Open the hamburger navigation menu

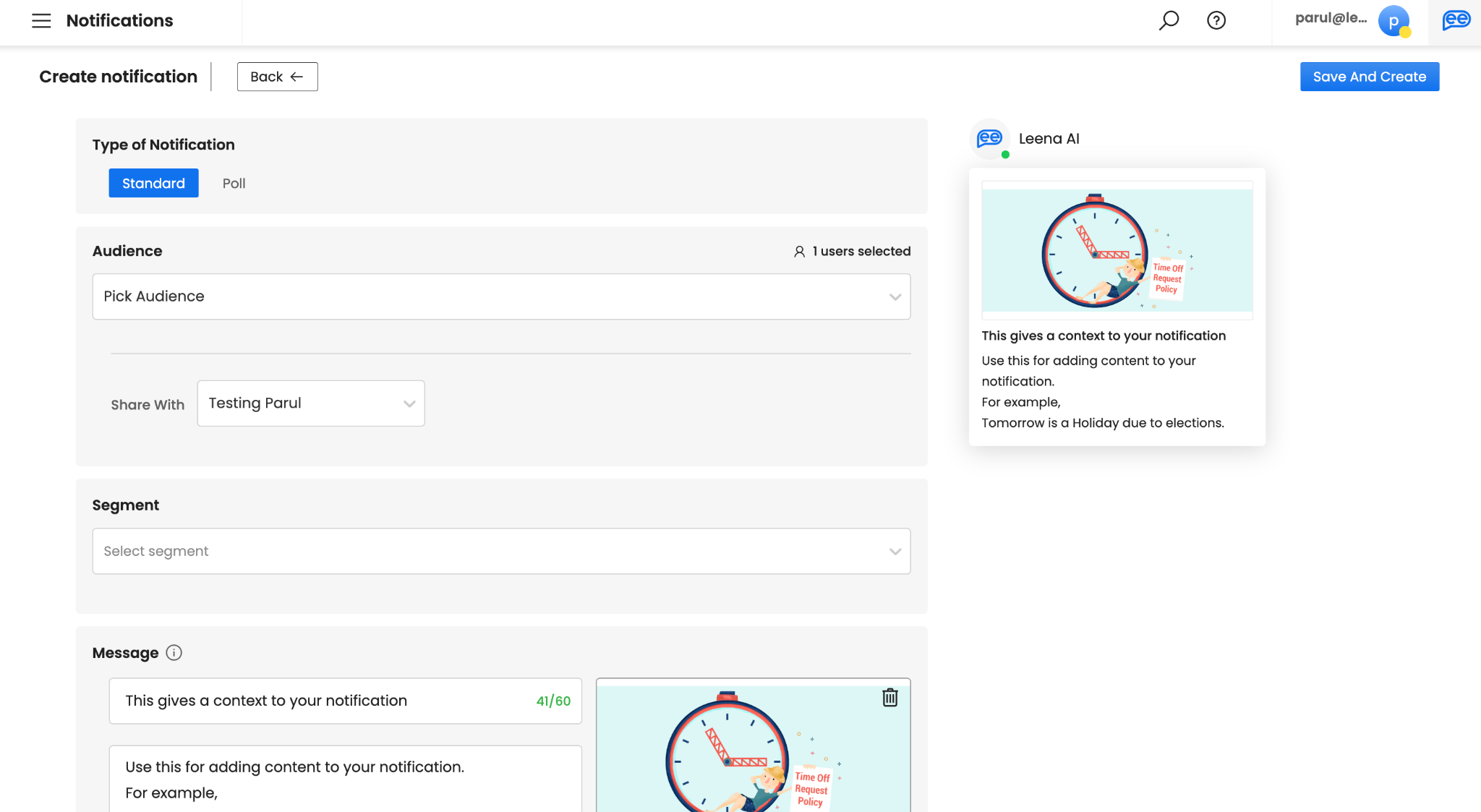click(x=41, y=20)
